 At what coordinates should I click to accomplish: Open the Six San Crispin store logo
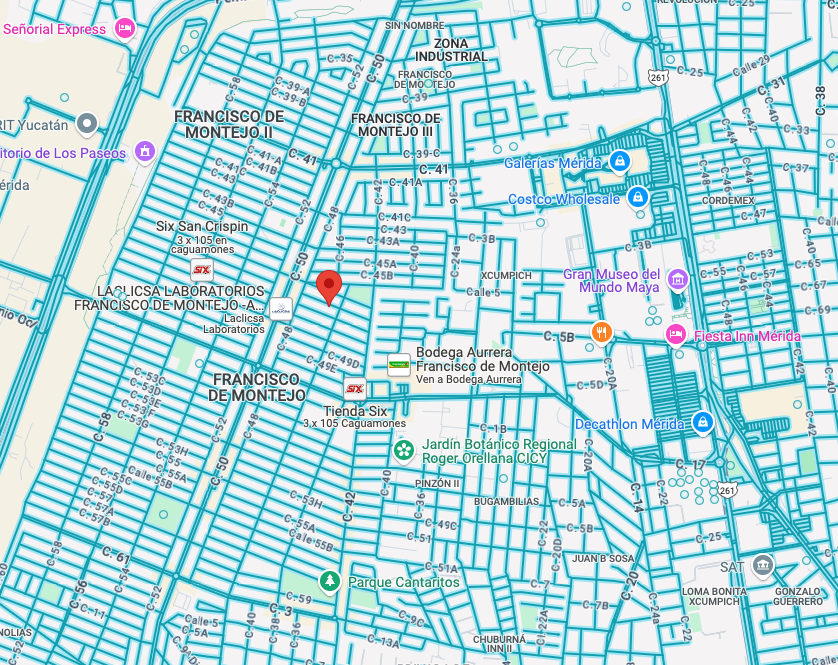point(201,270)
